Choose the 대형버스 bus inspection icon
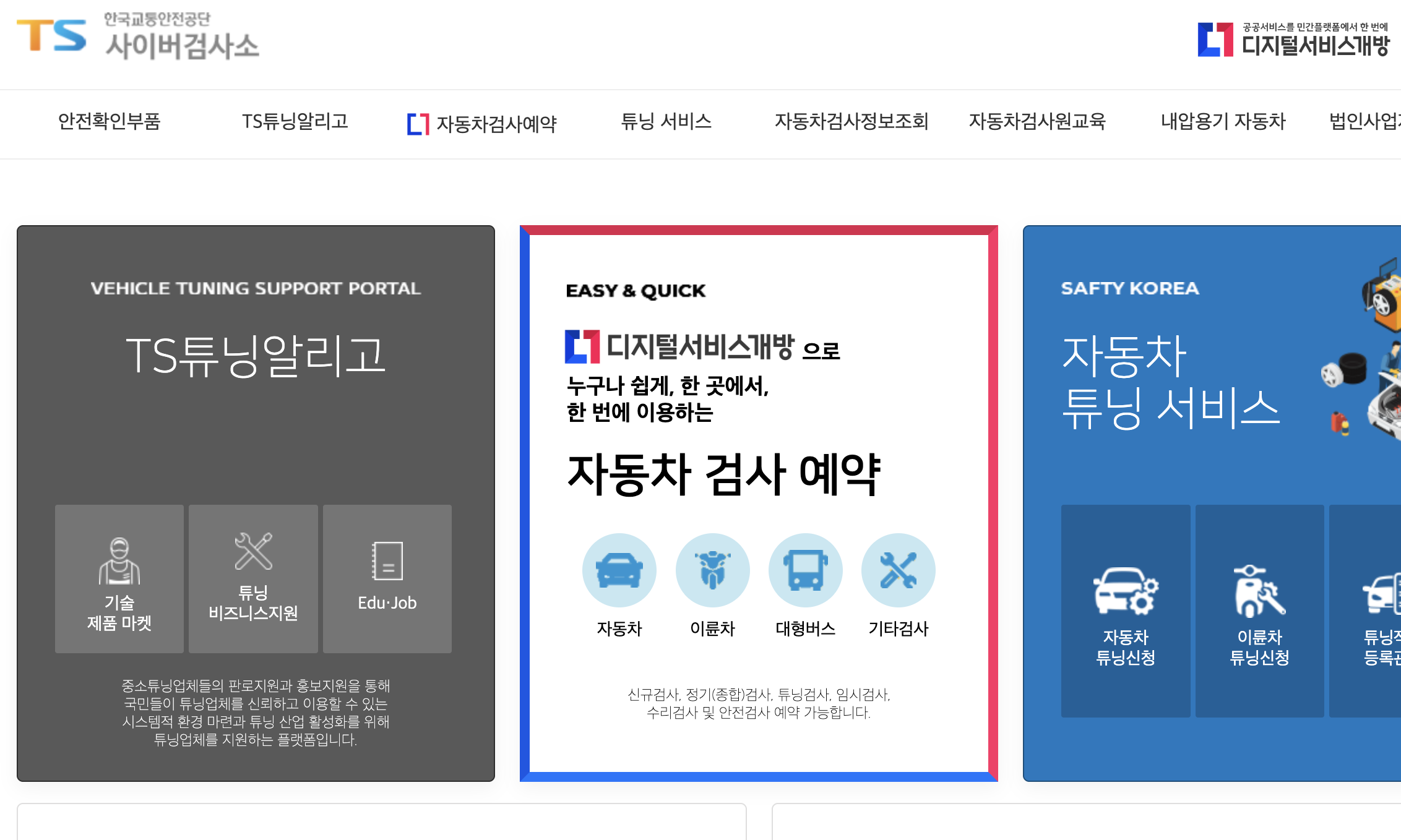This screenshot has width=1401, height=840. point(805,570)
